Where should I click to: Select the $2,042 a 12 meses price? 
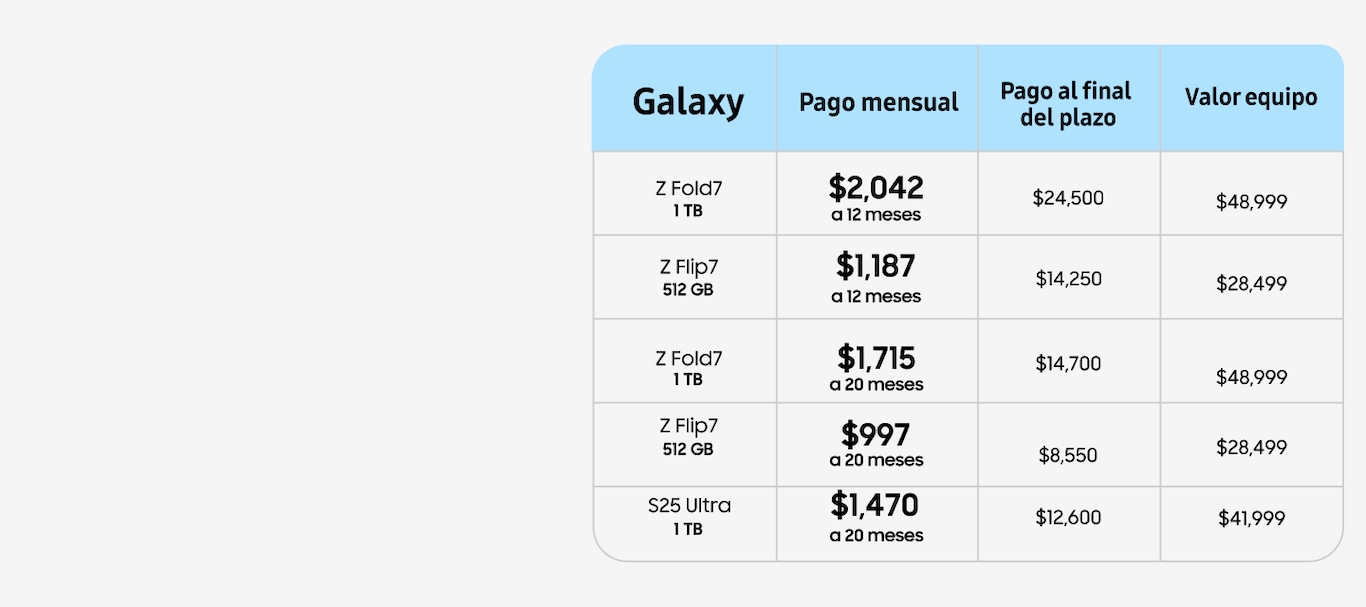[x=876, y=197]
